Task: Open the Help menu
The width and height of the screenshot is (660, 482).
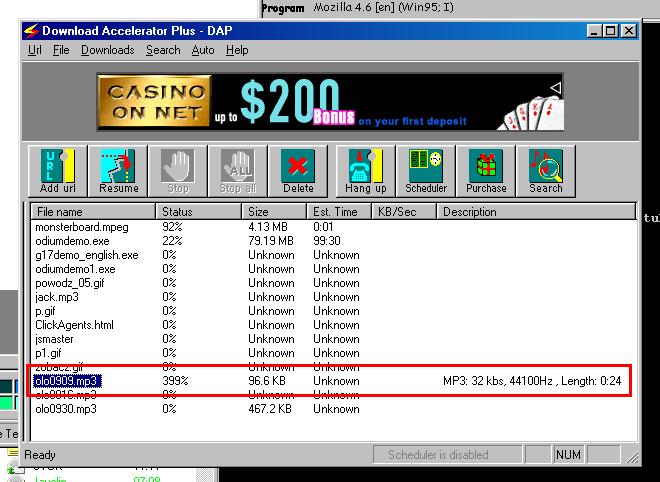Action: [237, 50]
